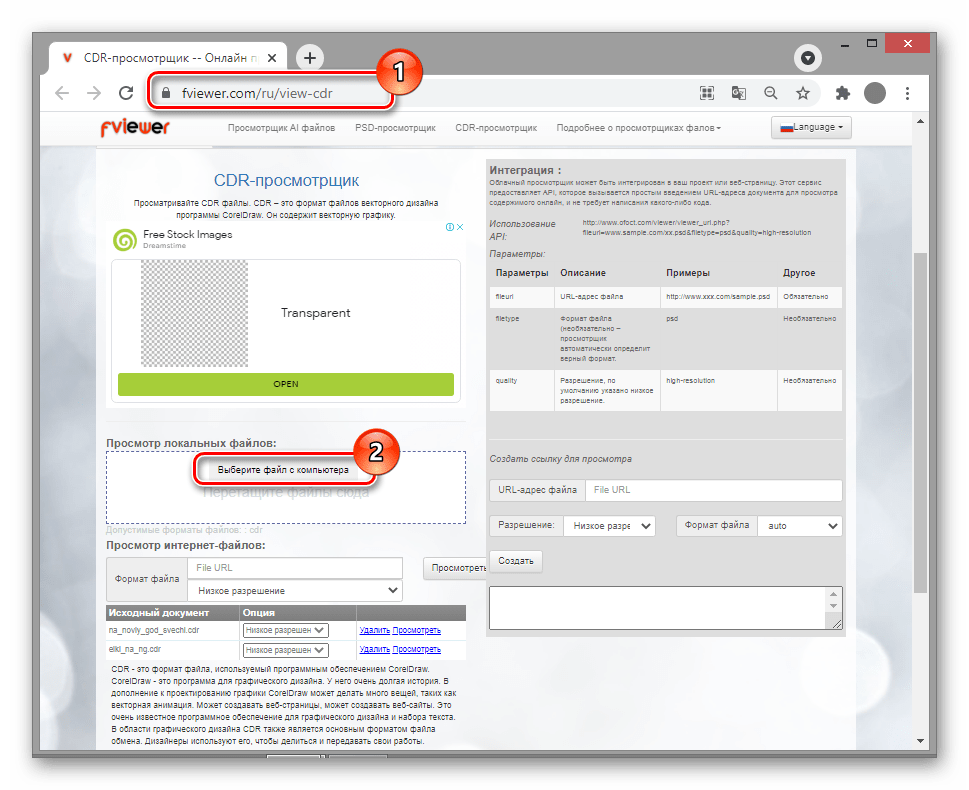Click na_noviy_god_svechi.cdr file name
The width and height of the screenshot is (969, 790).
coord(154,631)
